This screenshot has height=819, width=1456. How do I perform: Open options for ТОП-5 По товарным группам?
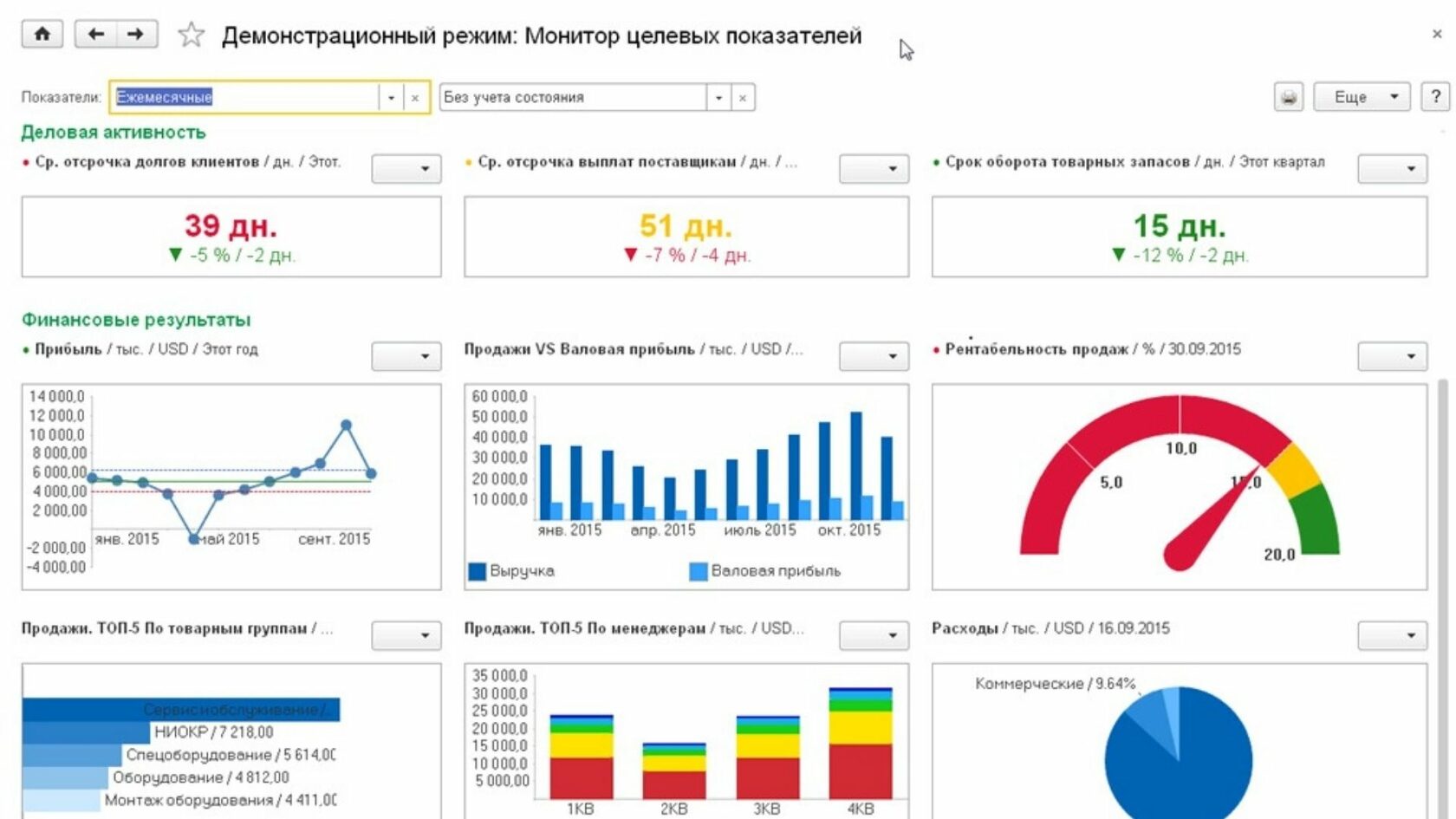click(x=406, y=635)
